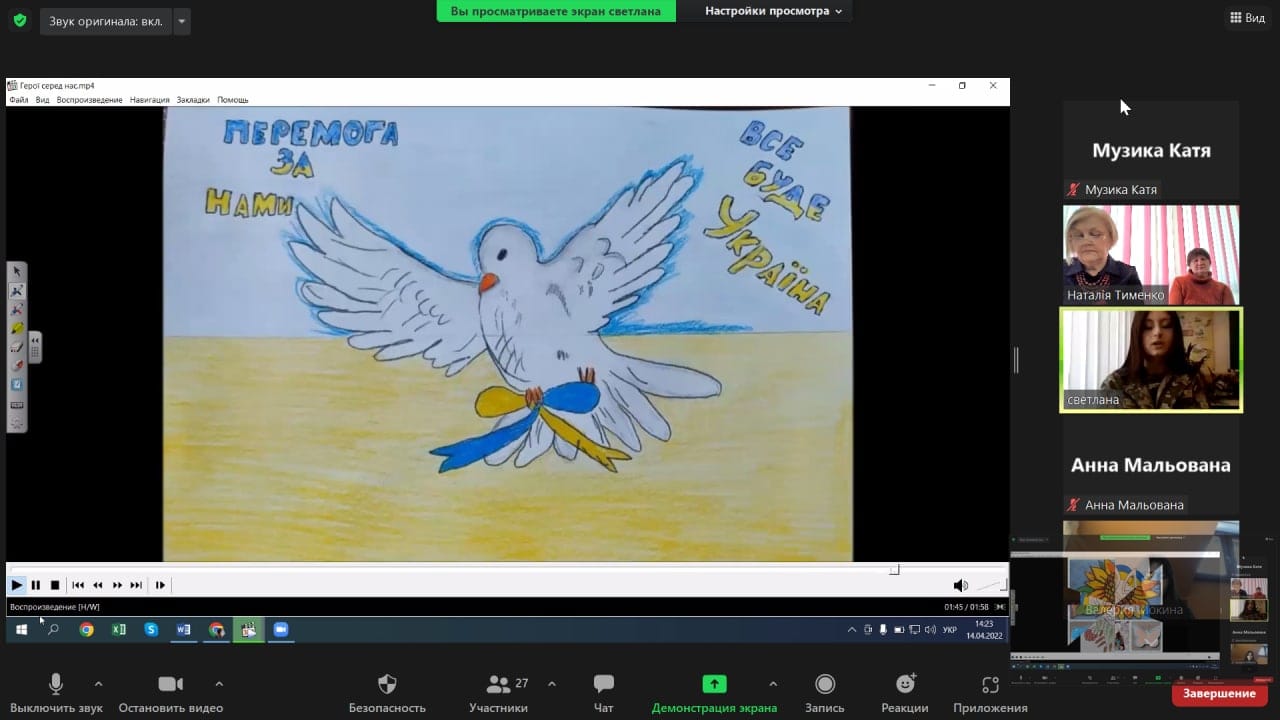Click the Демонстрация экрана share button

(x=714, y=692)
